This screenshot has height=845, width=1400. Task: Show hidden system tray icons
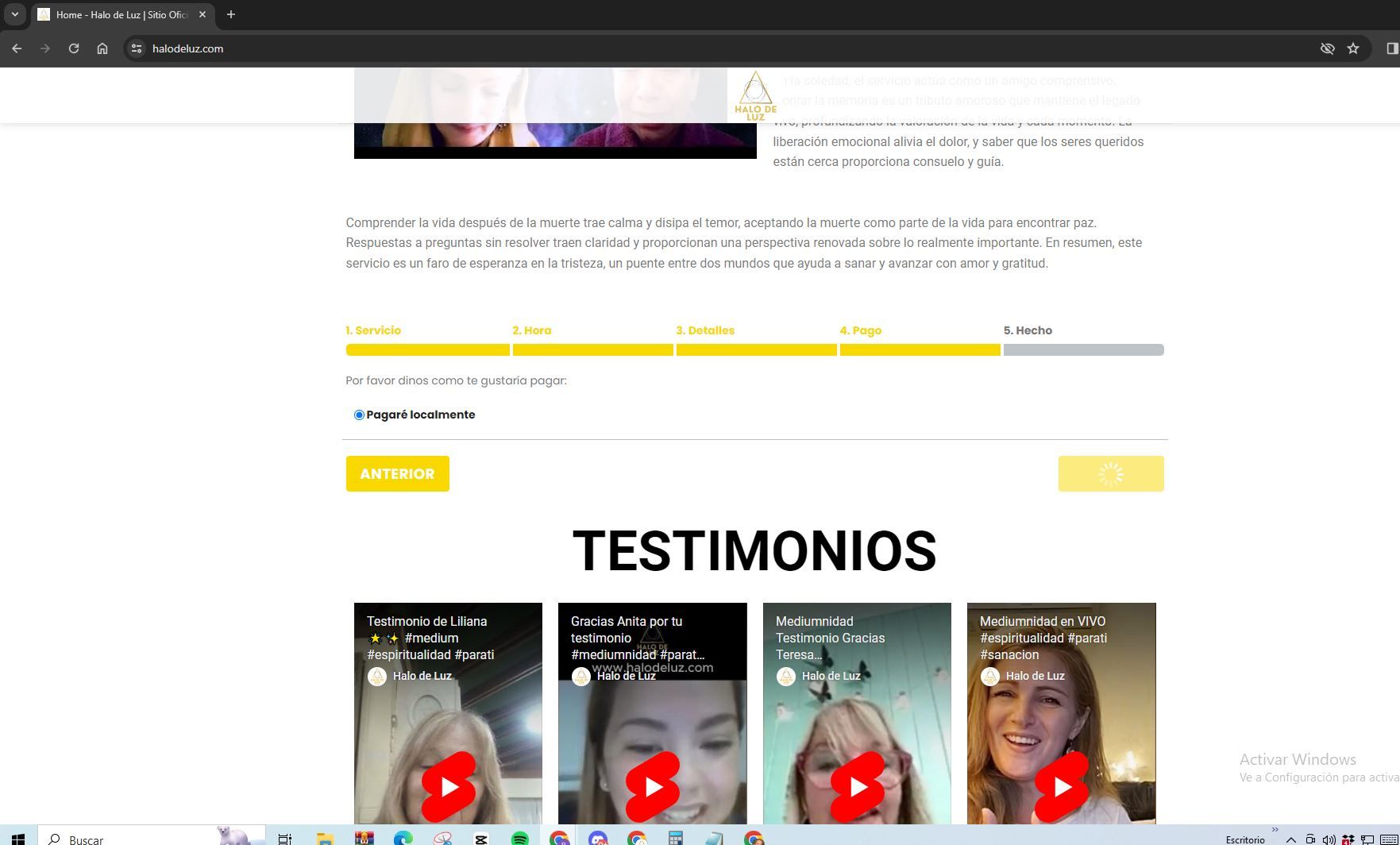pyautogui.click(x=1291, y=839)
